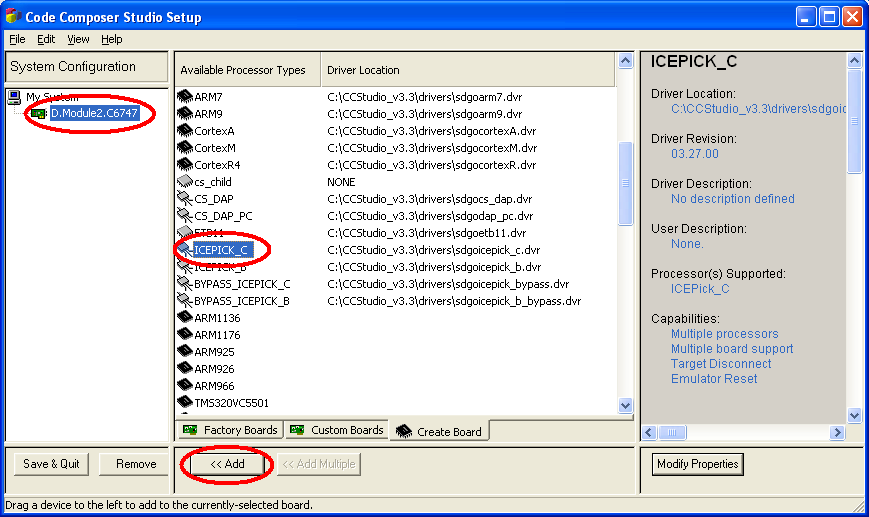The height and width of the screenshot is (517, 869).
Task: Maximize the Code Composer Studio Setup window
Action: pos(829,17)
